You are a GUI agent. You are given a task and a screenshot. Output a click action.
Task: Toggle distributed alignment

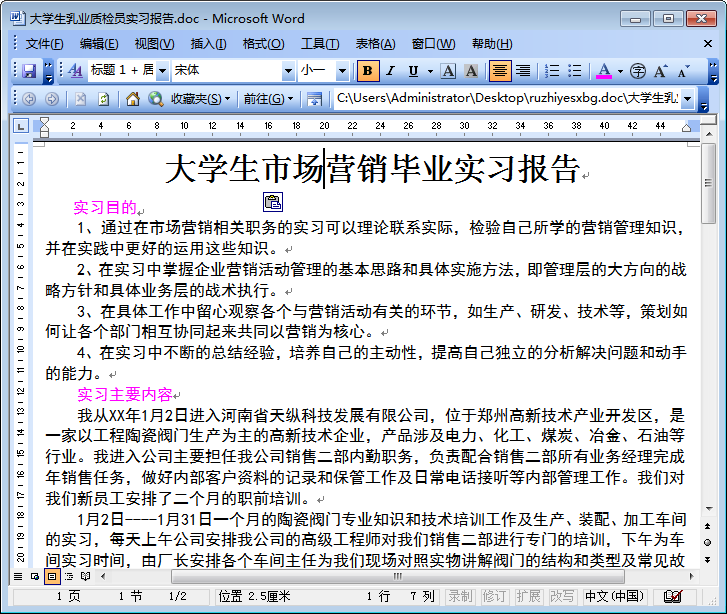523,71
